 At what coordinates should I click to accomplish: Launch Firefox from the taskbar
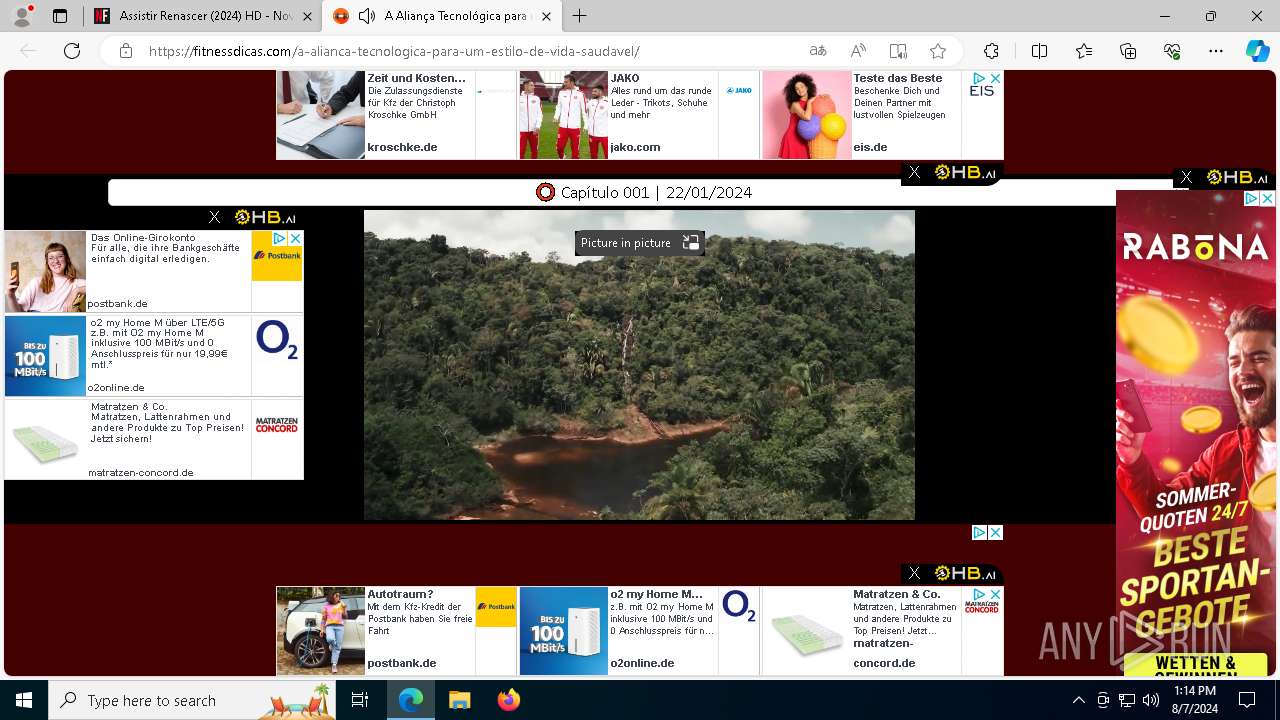pyautogui.click(x=508, y=700)
